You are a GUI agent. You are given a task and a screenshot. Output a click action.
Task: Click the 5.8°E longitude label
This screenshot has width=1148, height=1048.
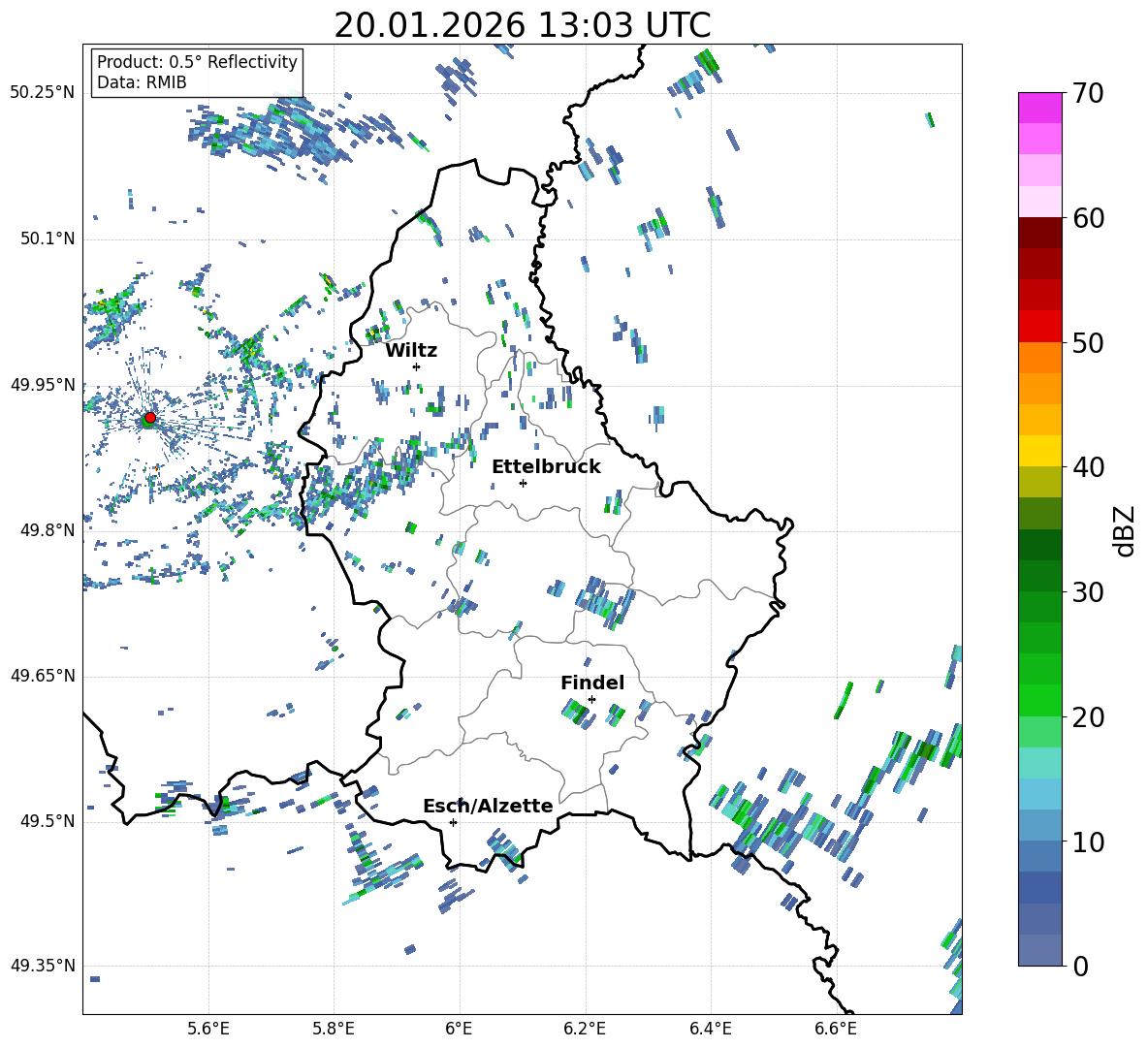pos(334,1029)
